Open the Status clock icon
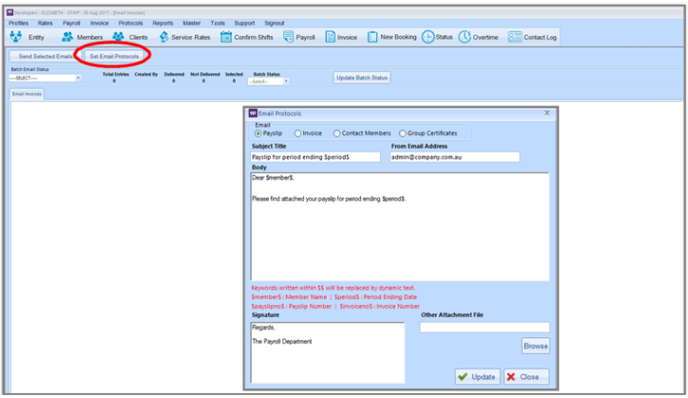 pyautogui.click(x=428, y=37)
